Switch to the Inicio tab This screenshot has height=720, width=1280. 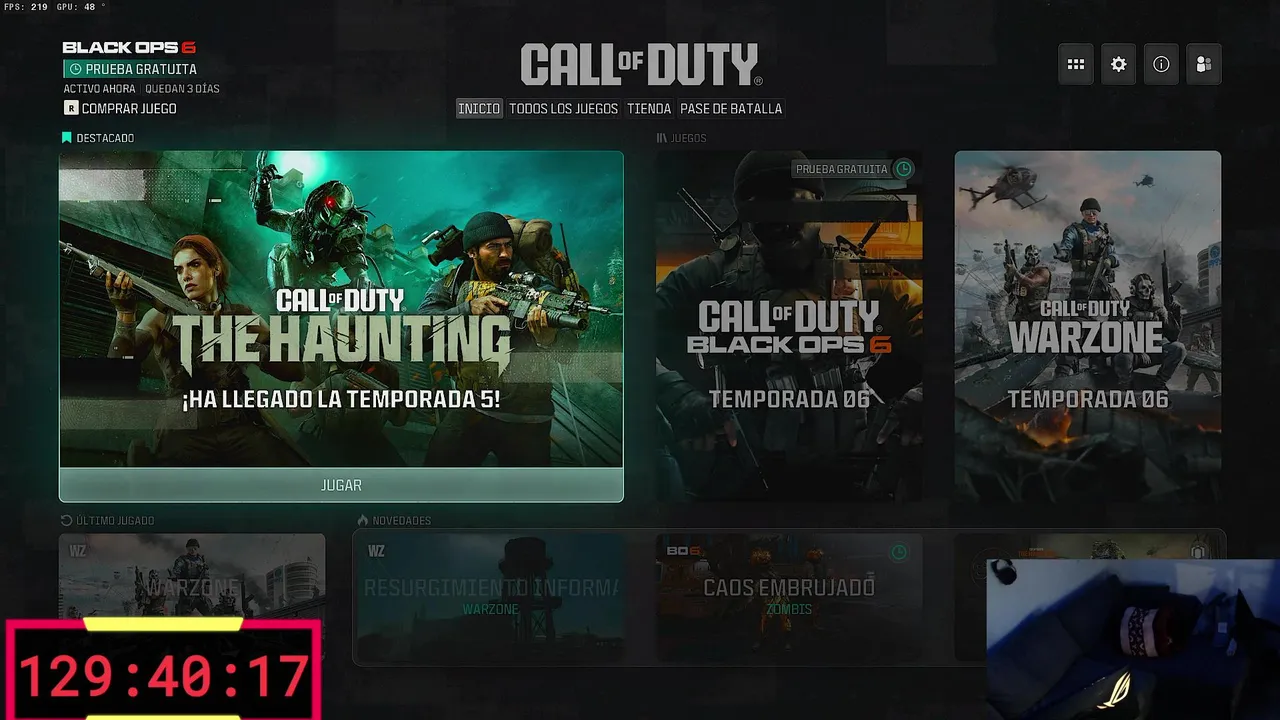coord(479,108)
